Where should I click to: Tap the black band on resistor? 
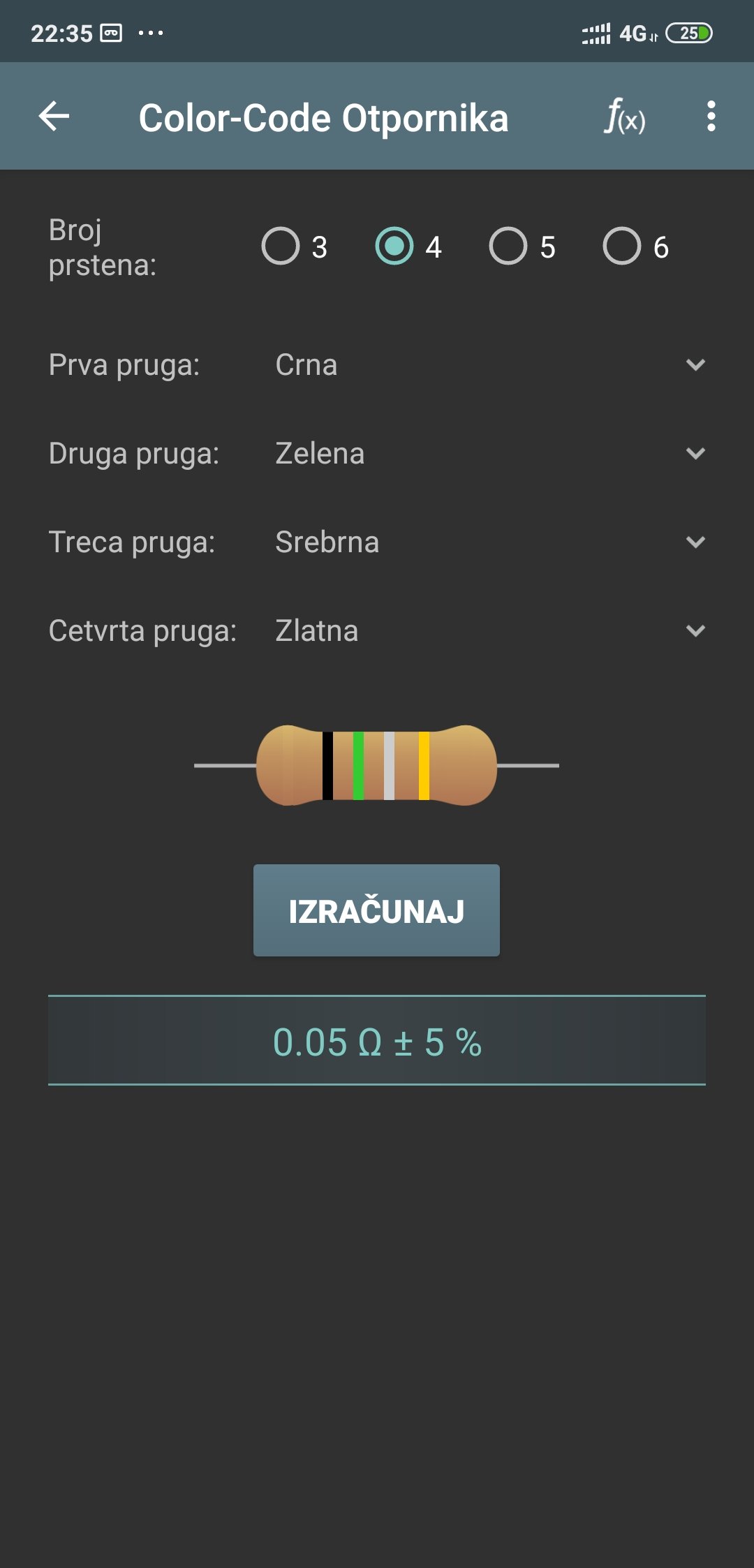pyautogui.click(x=327, y=765)
